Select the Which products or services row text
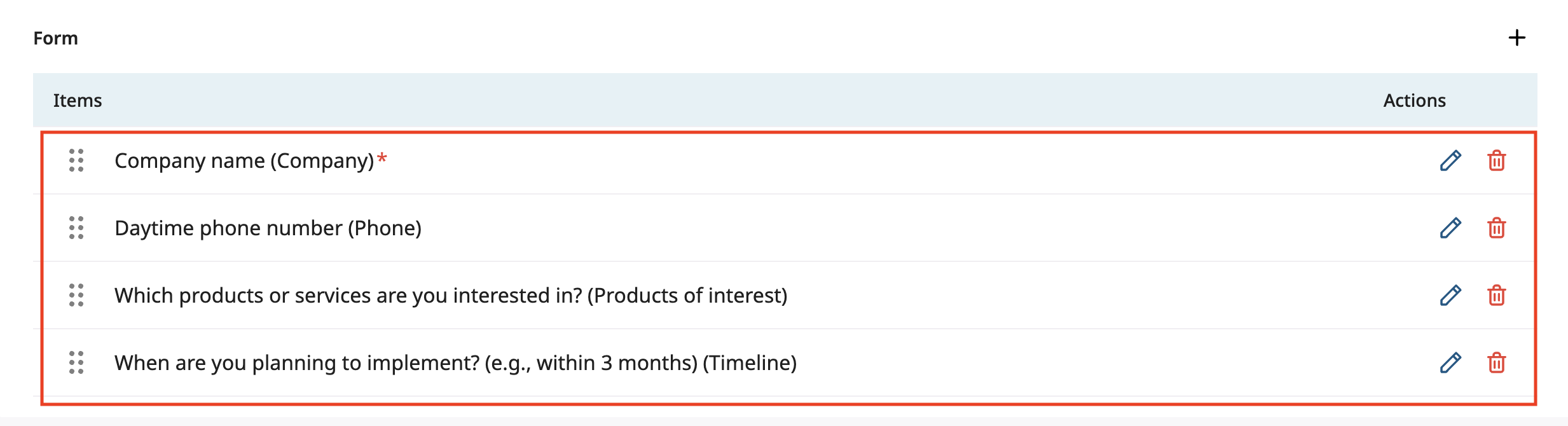Screen dimensions: 1568x426 coord(451,296)
